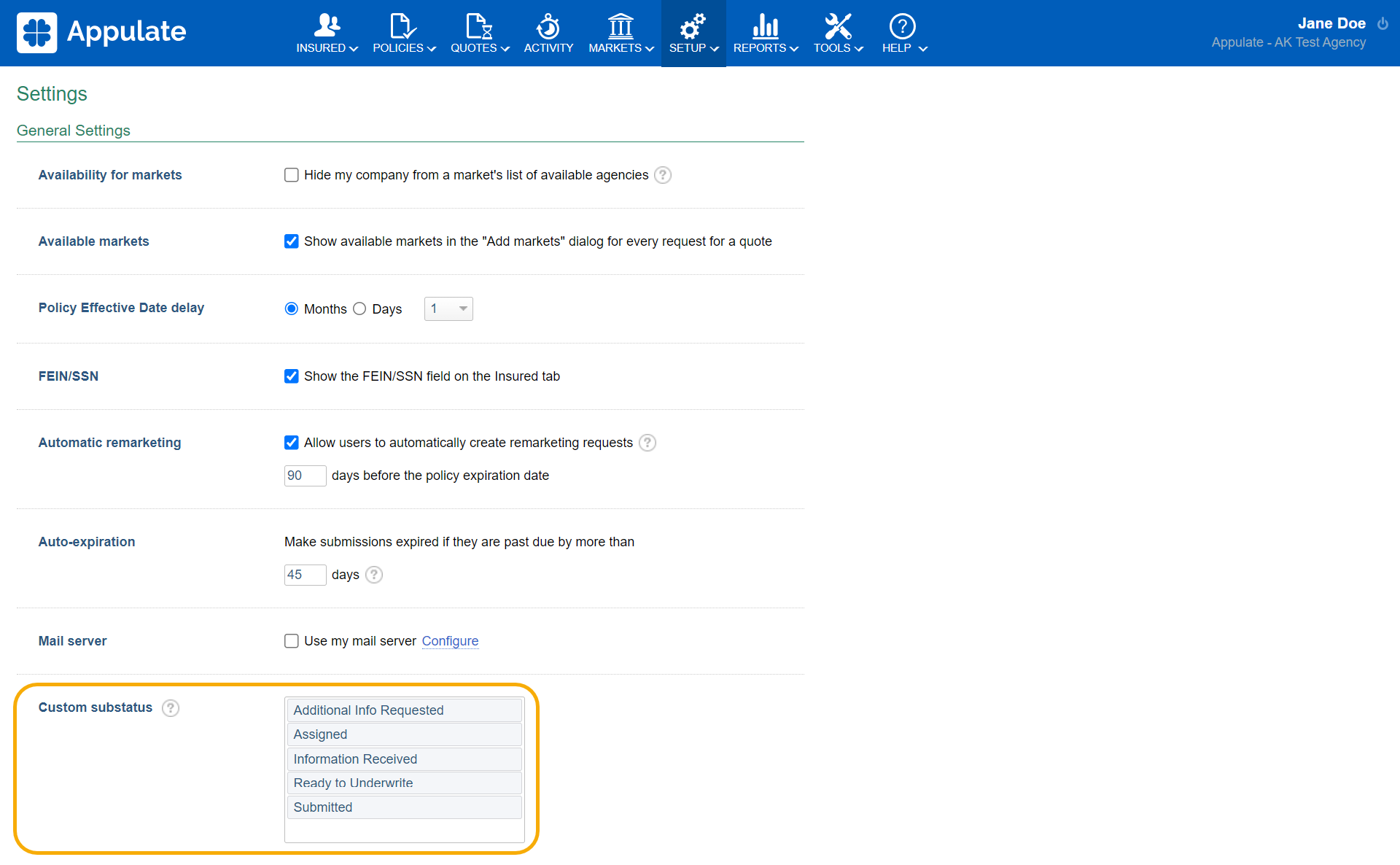This screenshot has width=1400, height=865.
Task: Click help icon next to Custom substatus
Action: point(171,708)
